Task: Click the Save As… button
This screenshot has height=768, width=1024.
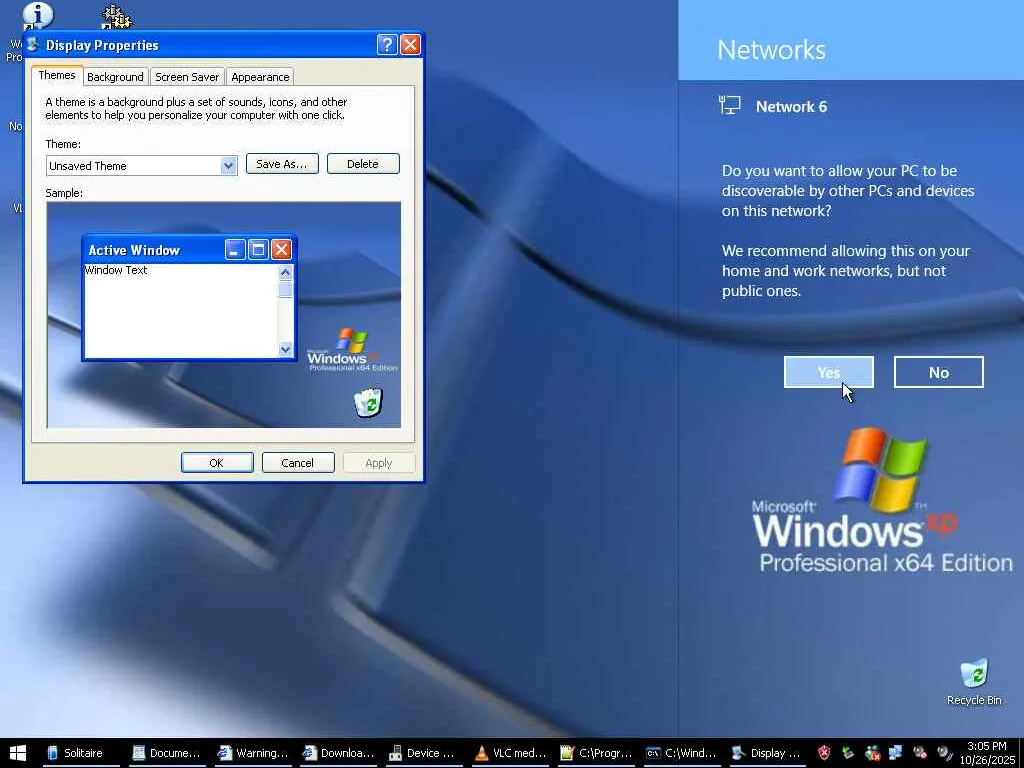Action: pyautogui.click(x=282, y=164)
